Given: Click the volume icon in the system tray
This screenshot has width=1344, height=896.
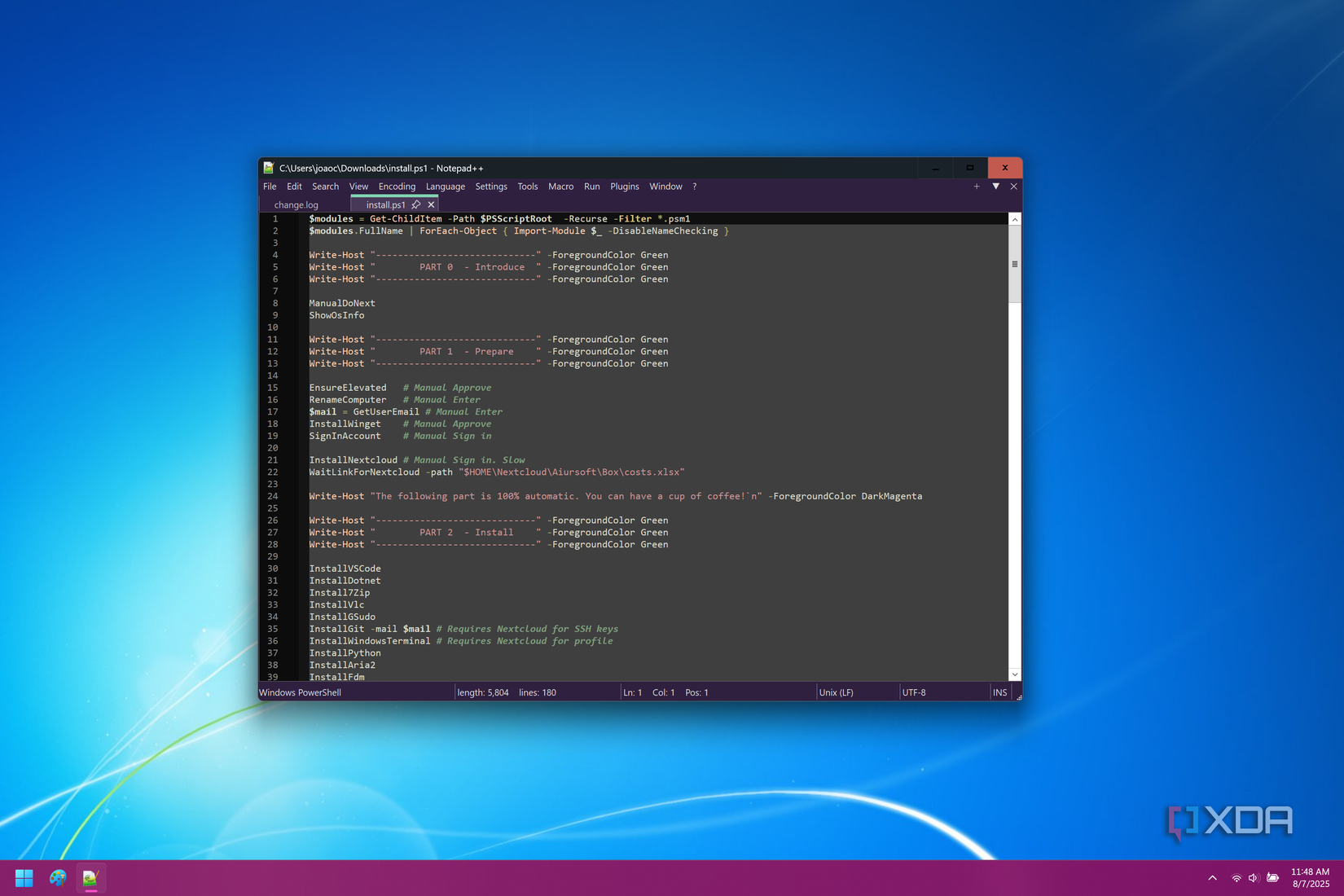Looking at the screenshot, I should pyautogui.click(x=1253, y=878).
